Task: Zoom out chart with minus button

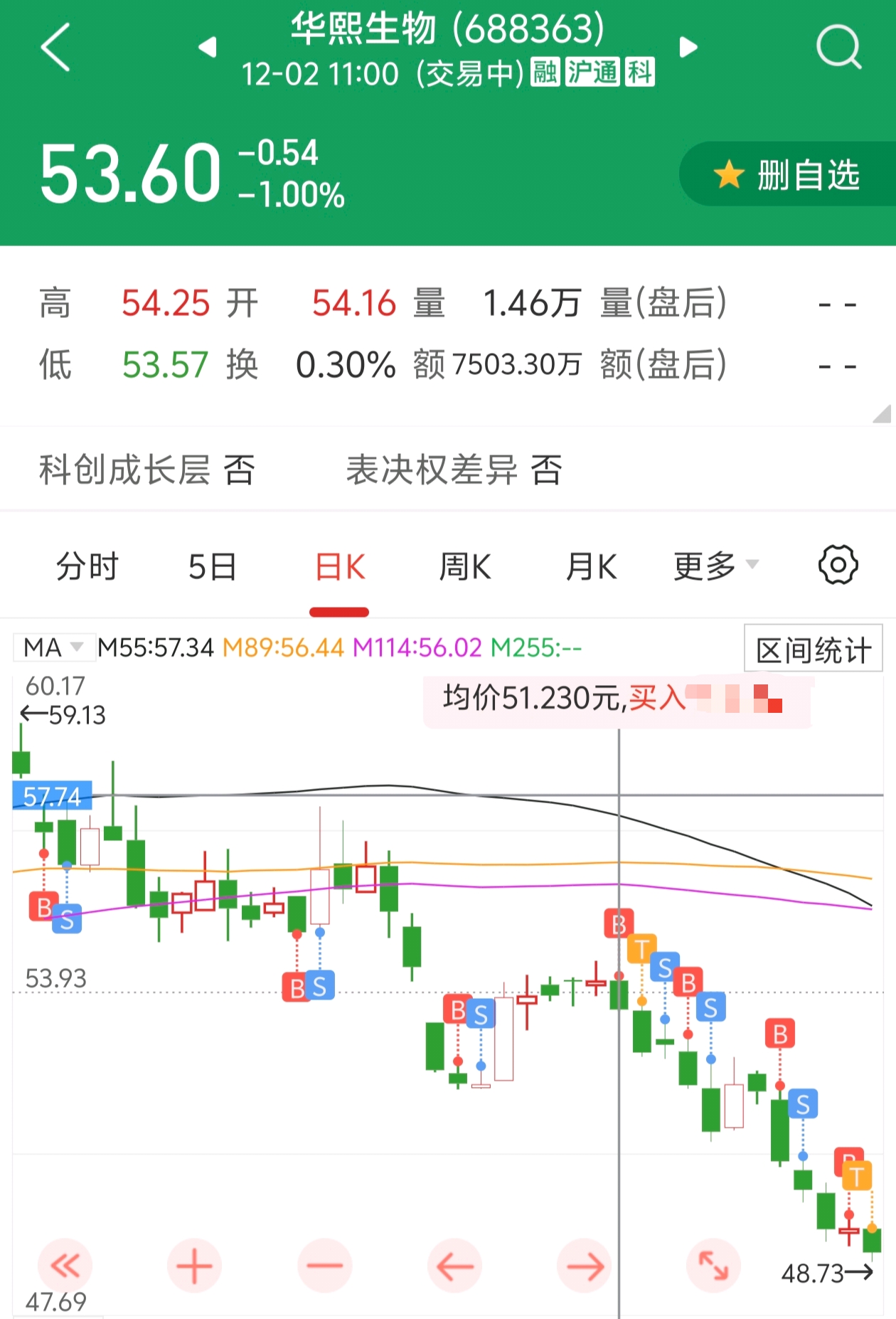Action: [324, 1266]
